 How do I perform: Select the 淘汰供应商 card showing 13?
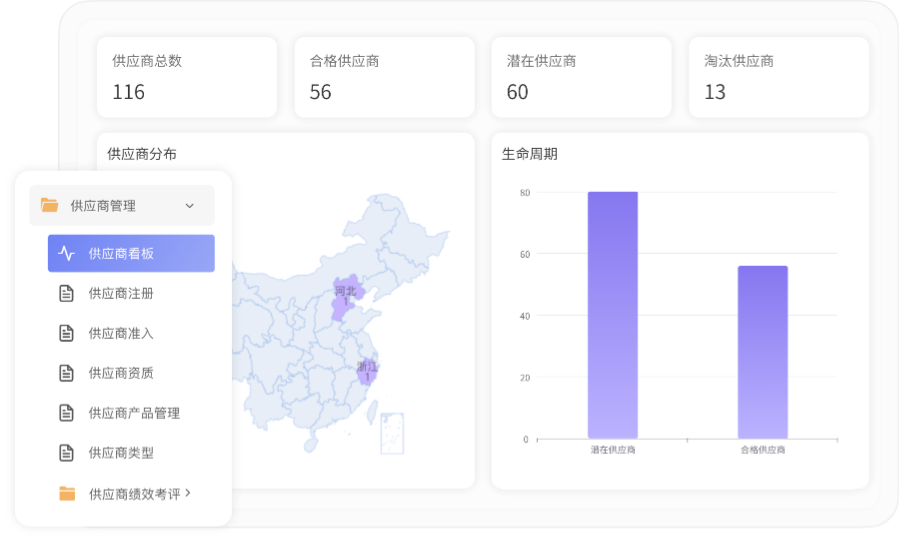[x=778, y=77]
